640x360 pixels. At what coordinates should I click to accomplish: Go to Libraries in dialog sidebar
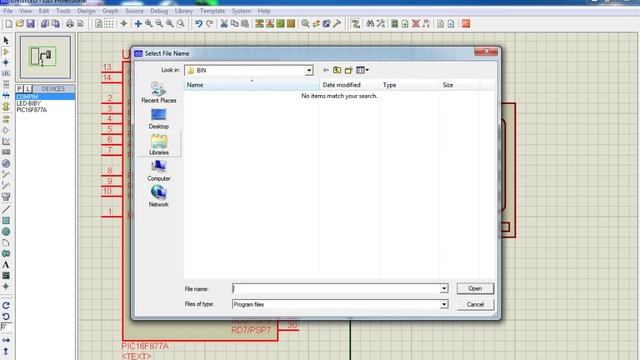[159, 144]
